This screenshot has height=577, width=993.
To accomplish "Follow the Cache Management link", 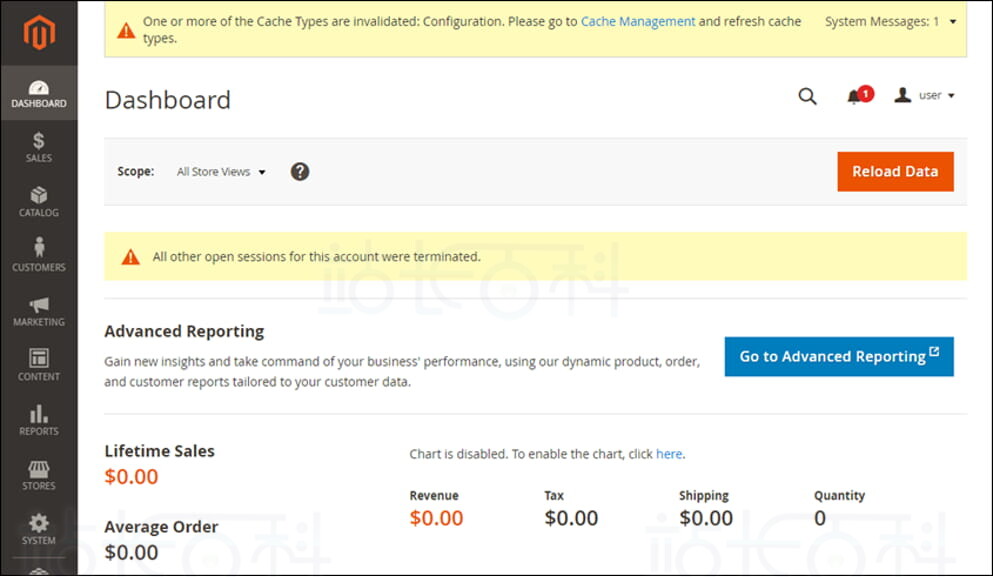I will click(x=638, y=21).
